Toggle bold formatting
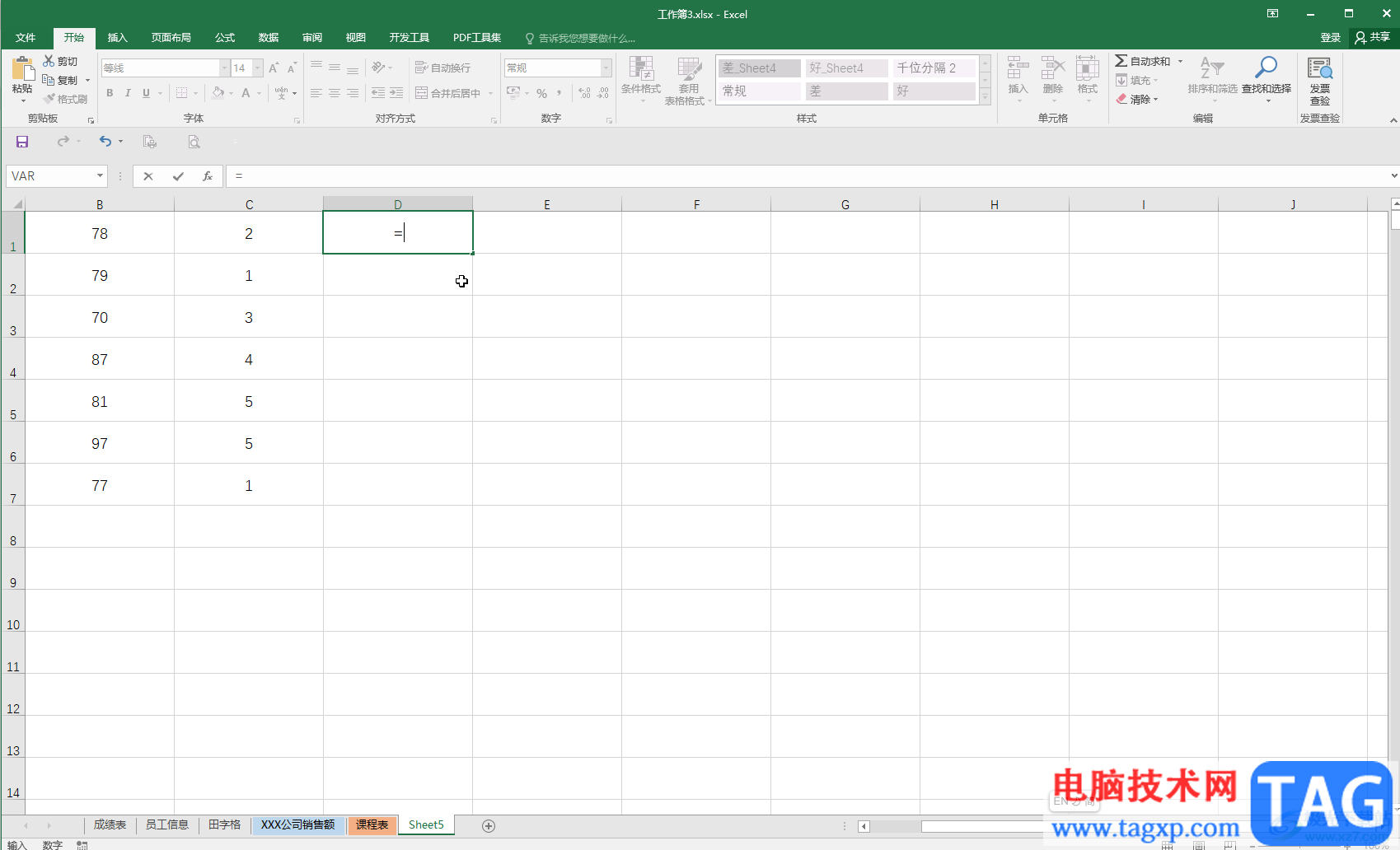The height and width of the screenshot is (850, 1400). click(110, 93)
